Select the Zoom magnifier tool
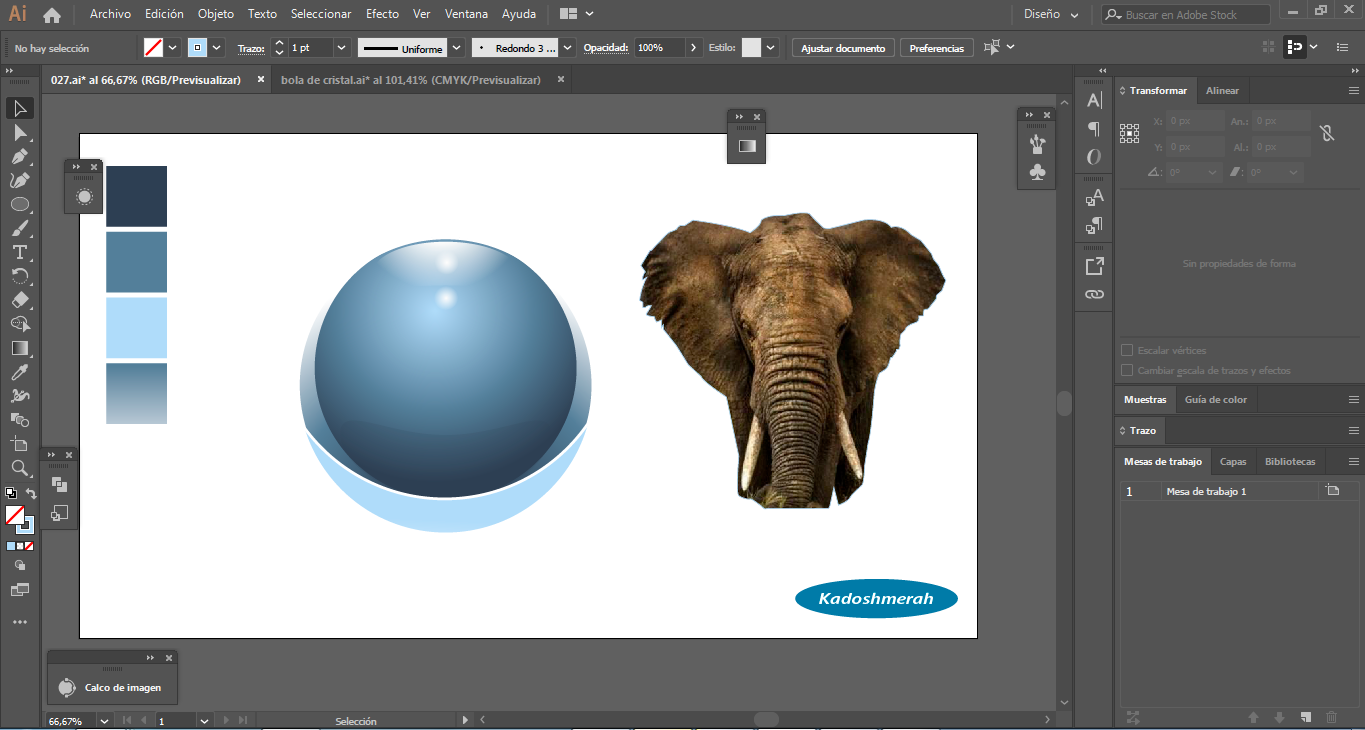 pos(20,468)
